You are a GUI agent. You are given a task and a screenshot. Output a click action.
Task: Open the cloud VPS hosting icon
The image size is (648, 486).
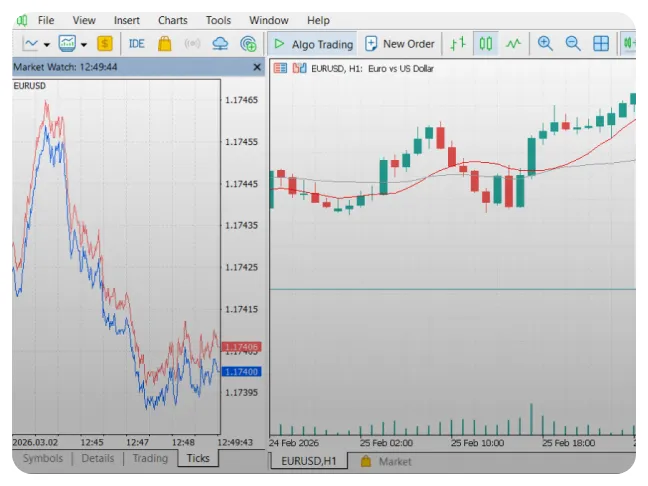[221, 44]
